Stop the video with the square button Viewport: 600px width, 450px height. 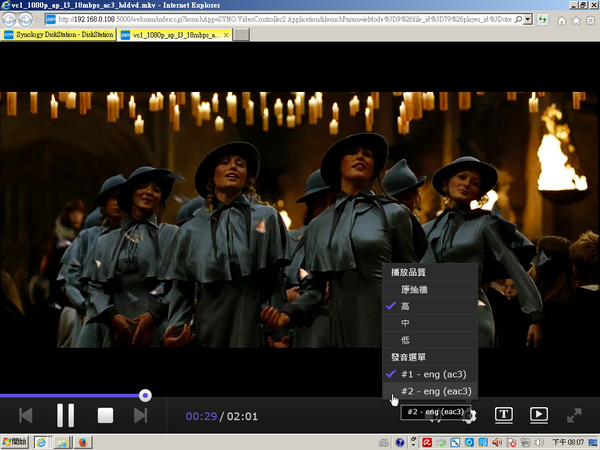point(105,416)
